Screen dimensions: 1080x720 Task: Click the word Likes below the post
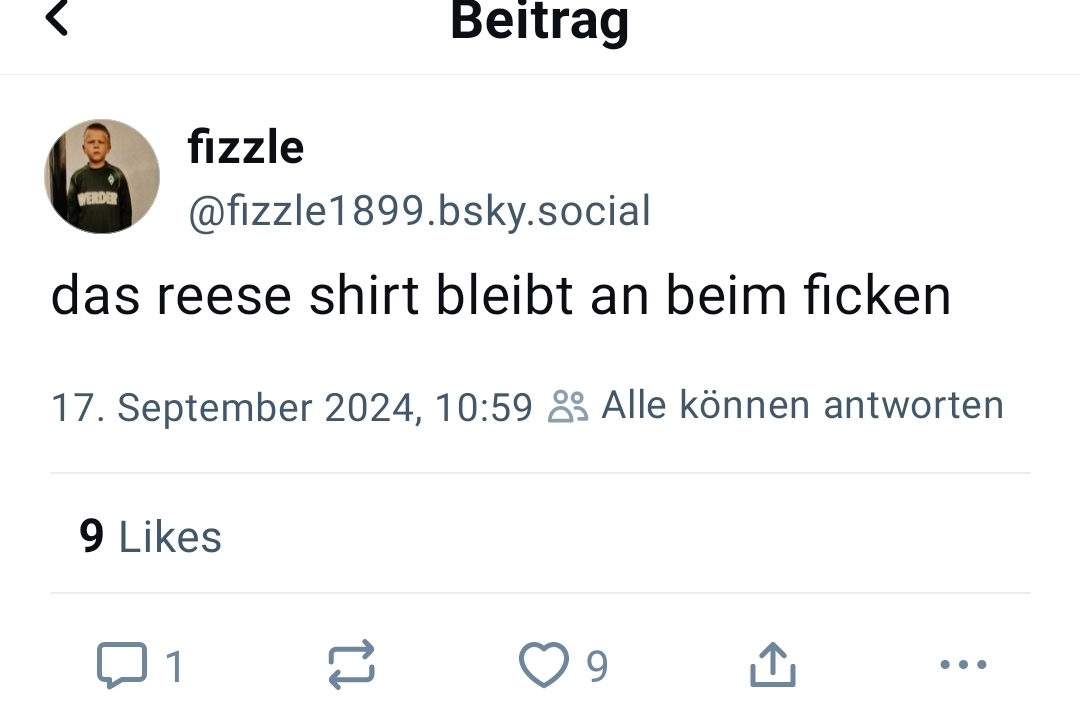(x=170, y=537)
